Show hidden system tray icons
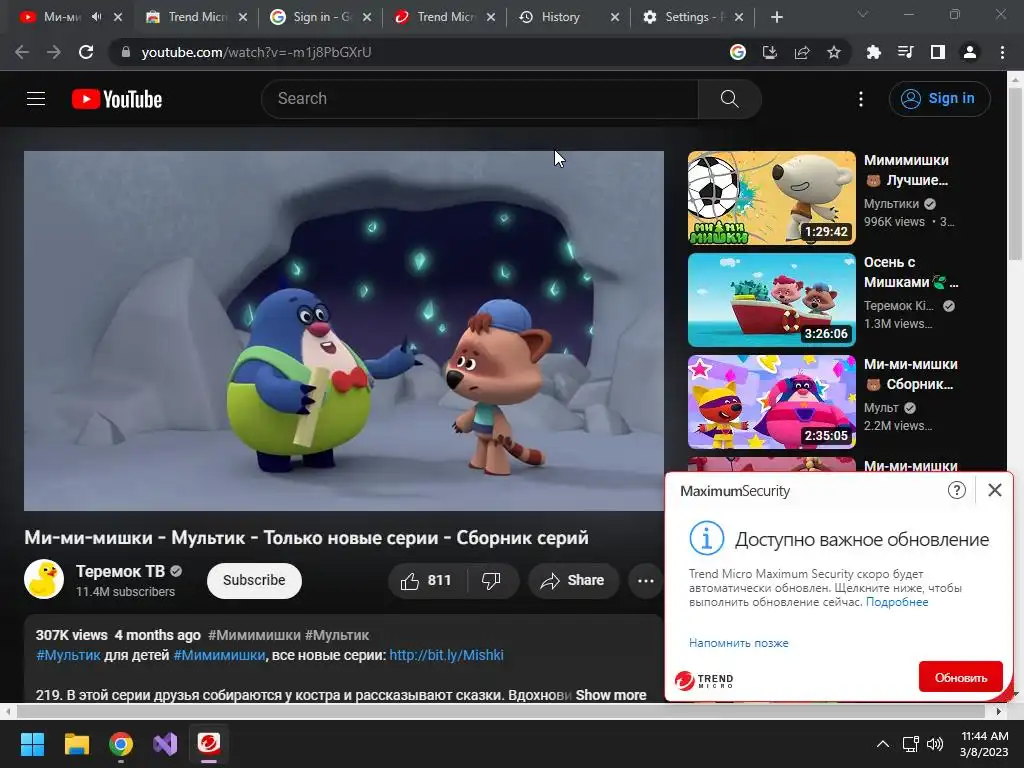1024x768 pixels. point(882,744)
